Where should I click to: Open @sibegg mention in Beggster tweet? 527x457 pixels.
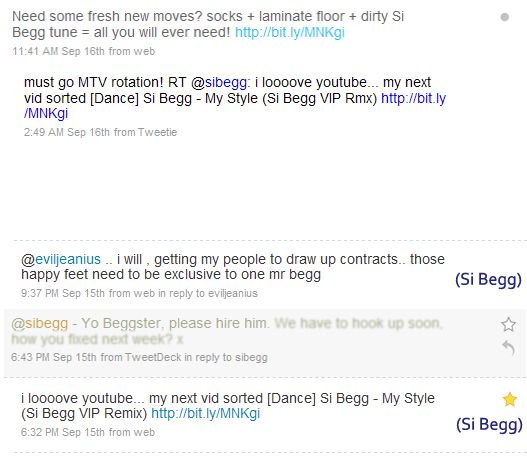tap(40, 323)
